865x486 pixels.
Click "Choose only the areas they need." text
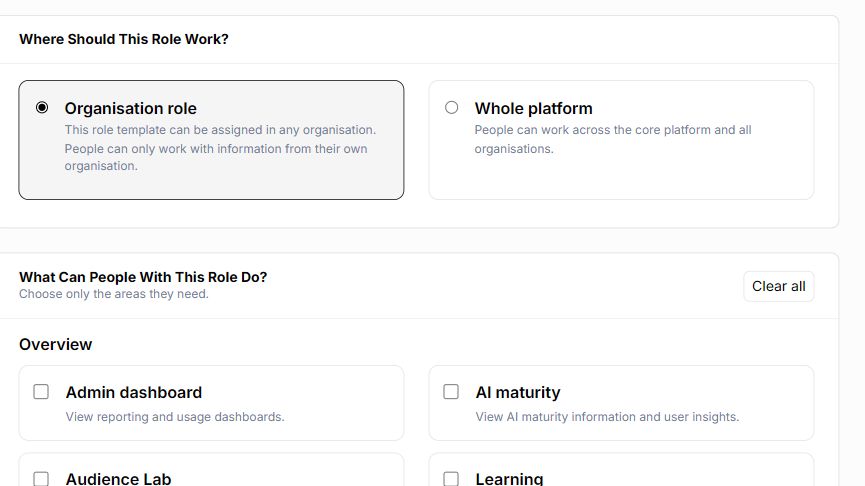click(114, 294)
